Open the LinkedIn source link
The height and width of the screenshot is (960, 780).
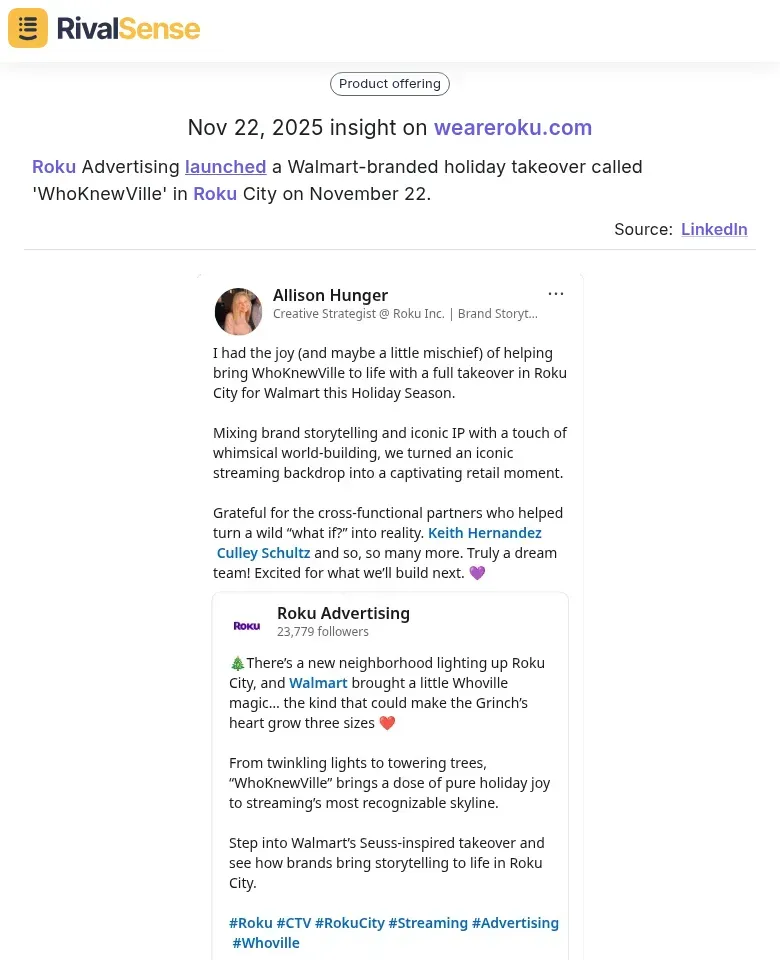pos(714,229)
